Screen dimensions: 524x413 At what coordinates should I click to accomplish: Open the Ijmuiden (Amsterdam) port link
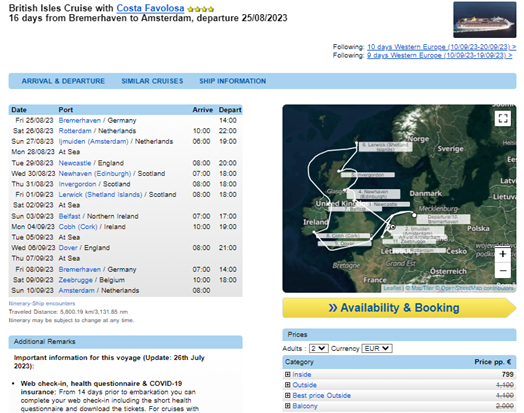[x=94, y=141]
